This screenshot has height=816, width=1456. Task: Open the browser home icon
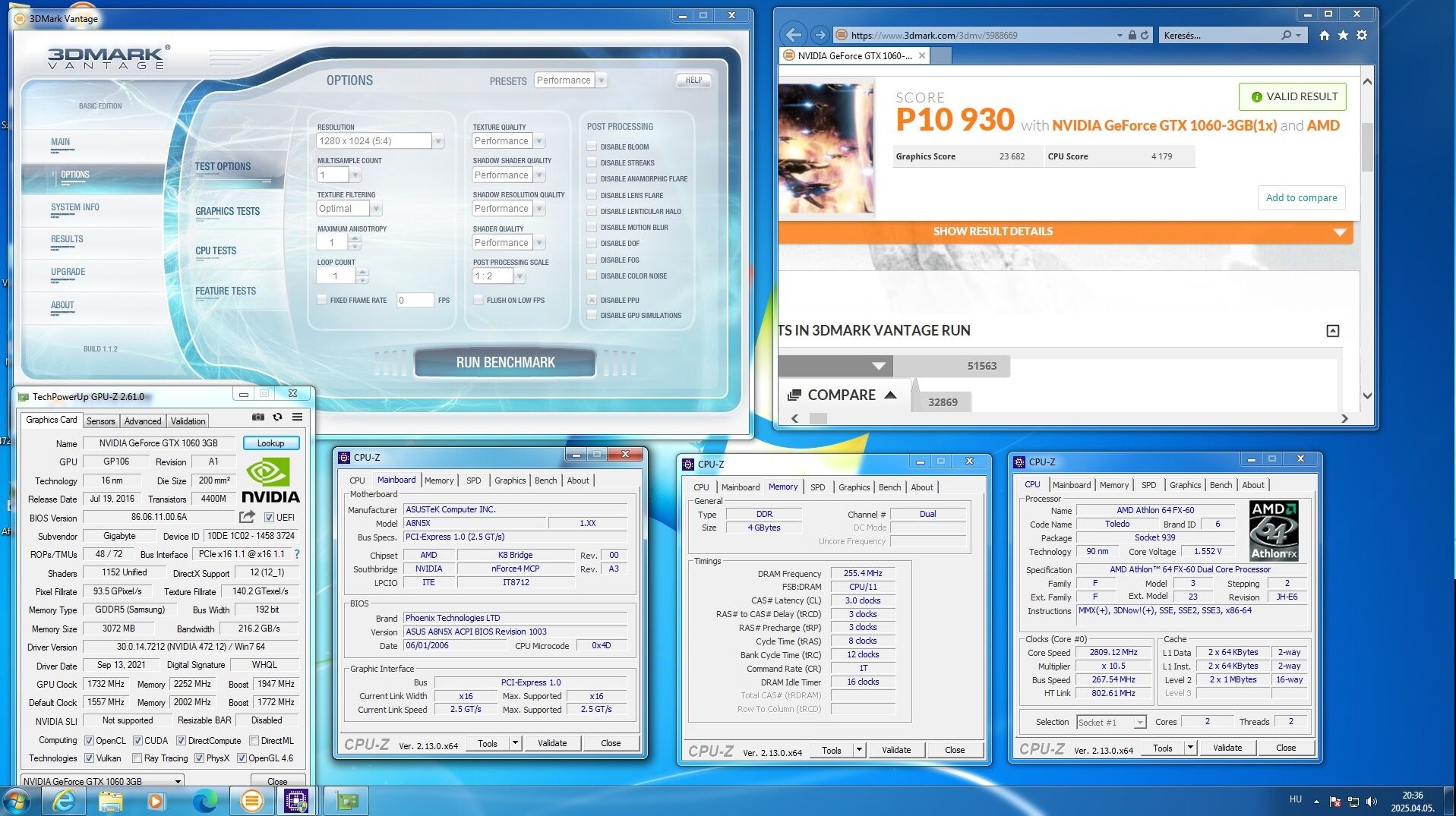coord(1325,35)
